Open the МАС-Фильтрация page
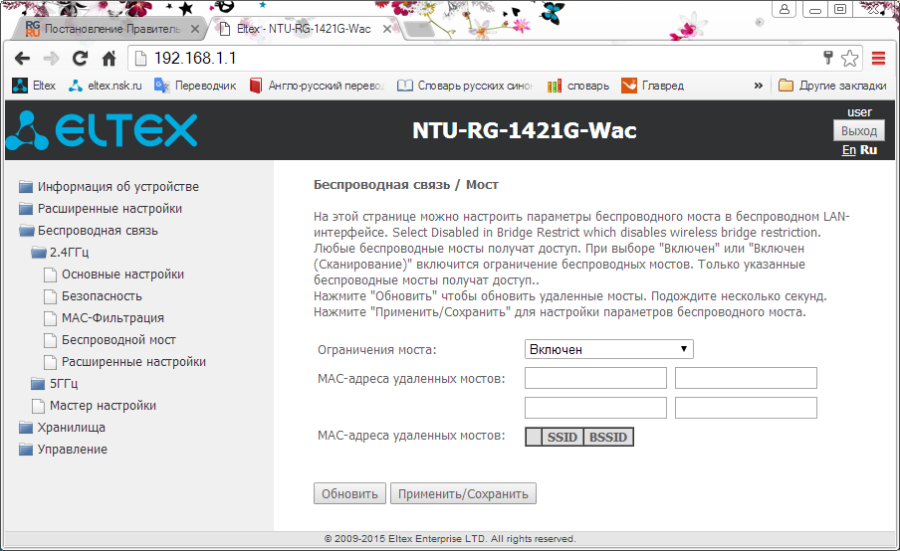 104,318
